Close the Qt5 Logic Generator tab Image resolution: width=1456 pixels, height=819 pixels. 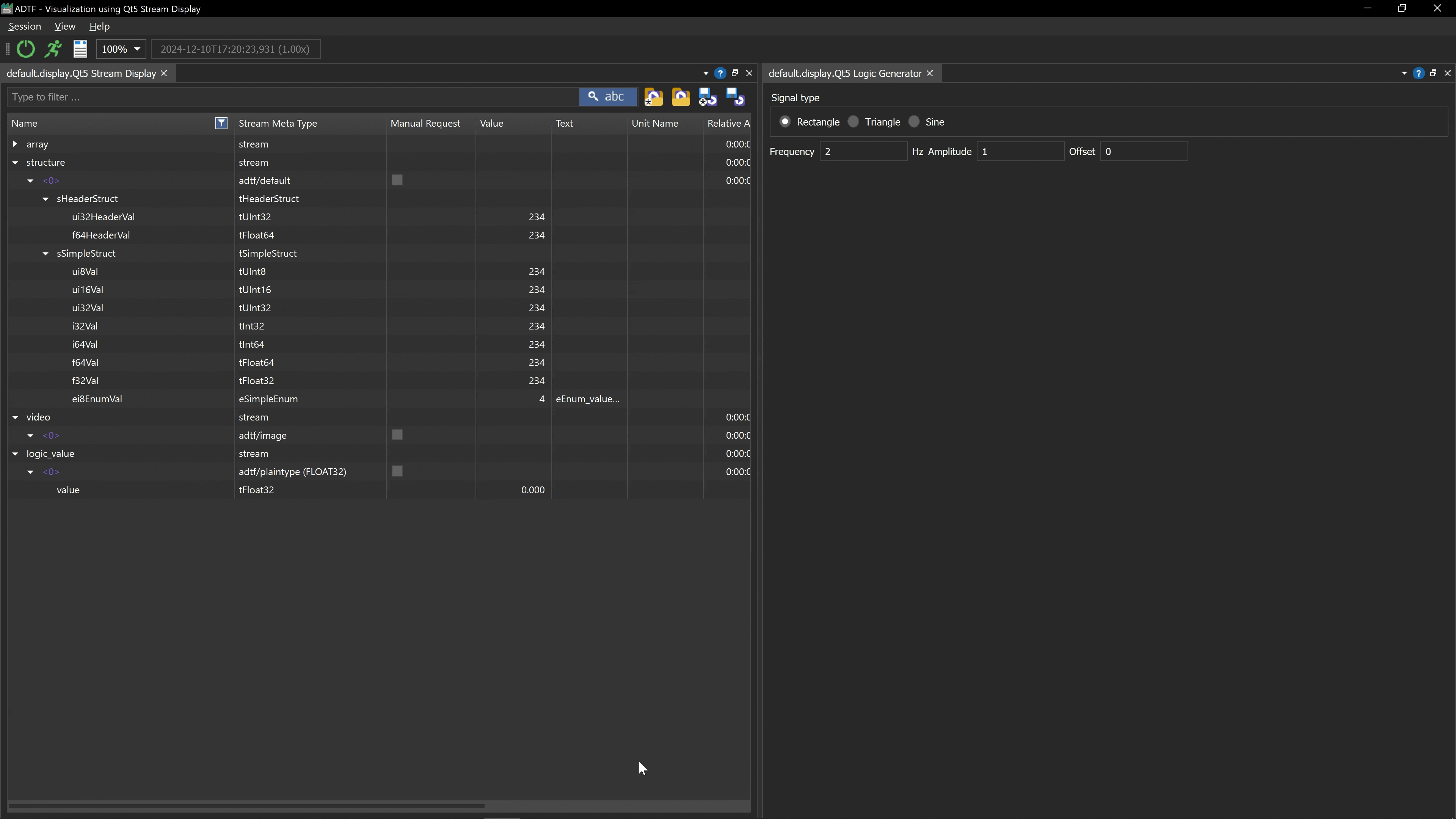(x=930, y=74)
